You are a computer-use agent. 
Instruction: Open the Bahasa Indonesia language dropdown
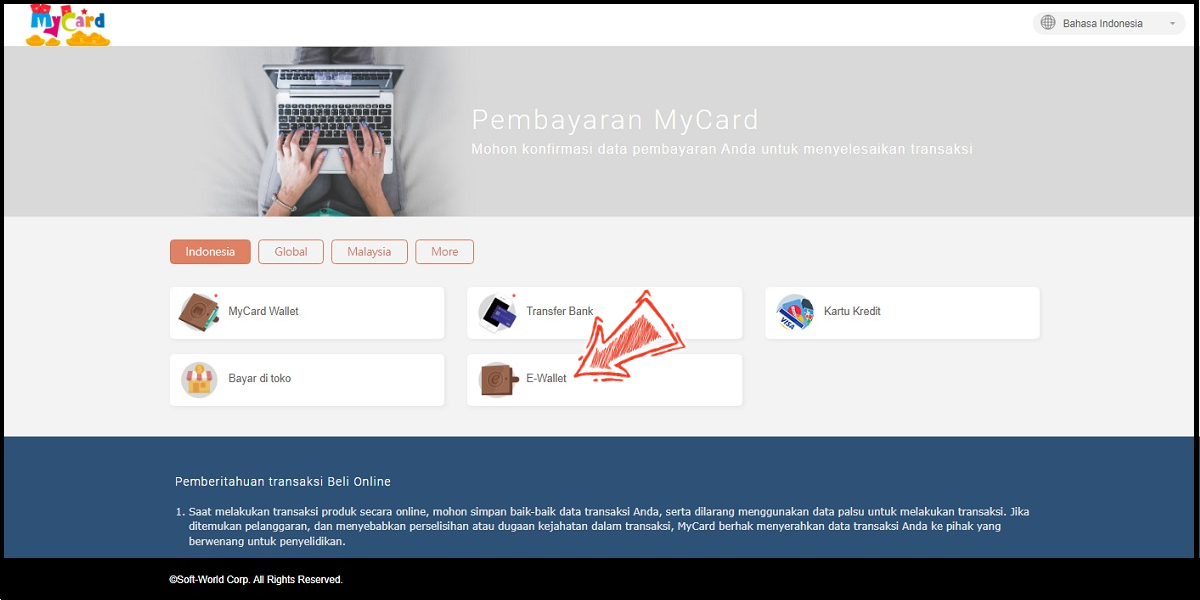click(x=1109, y=23)
